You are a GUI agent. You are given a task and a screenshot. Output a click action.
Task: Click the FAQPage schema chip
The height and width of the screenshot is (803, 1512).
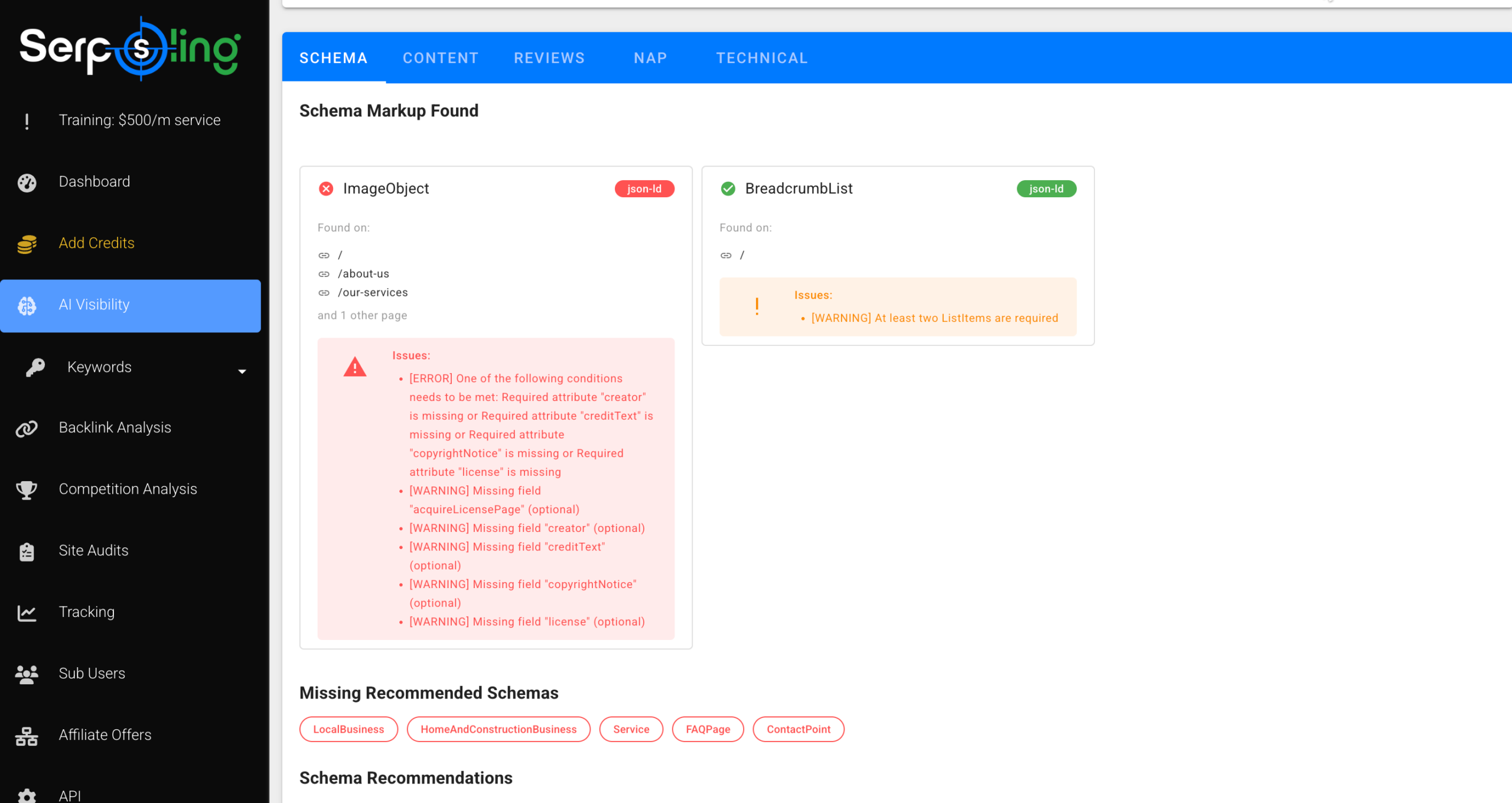[x=708, y=729]
